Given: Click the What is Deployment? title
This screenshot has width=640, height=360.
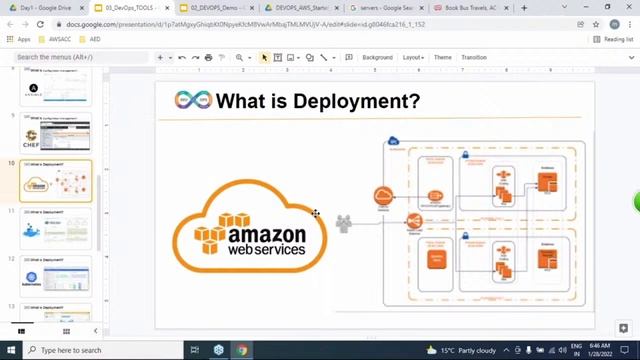Looking at the screenshot, I should [x=318, y=101].
